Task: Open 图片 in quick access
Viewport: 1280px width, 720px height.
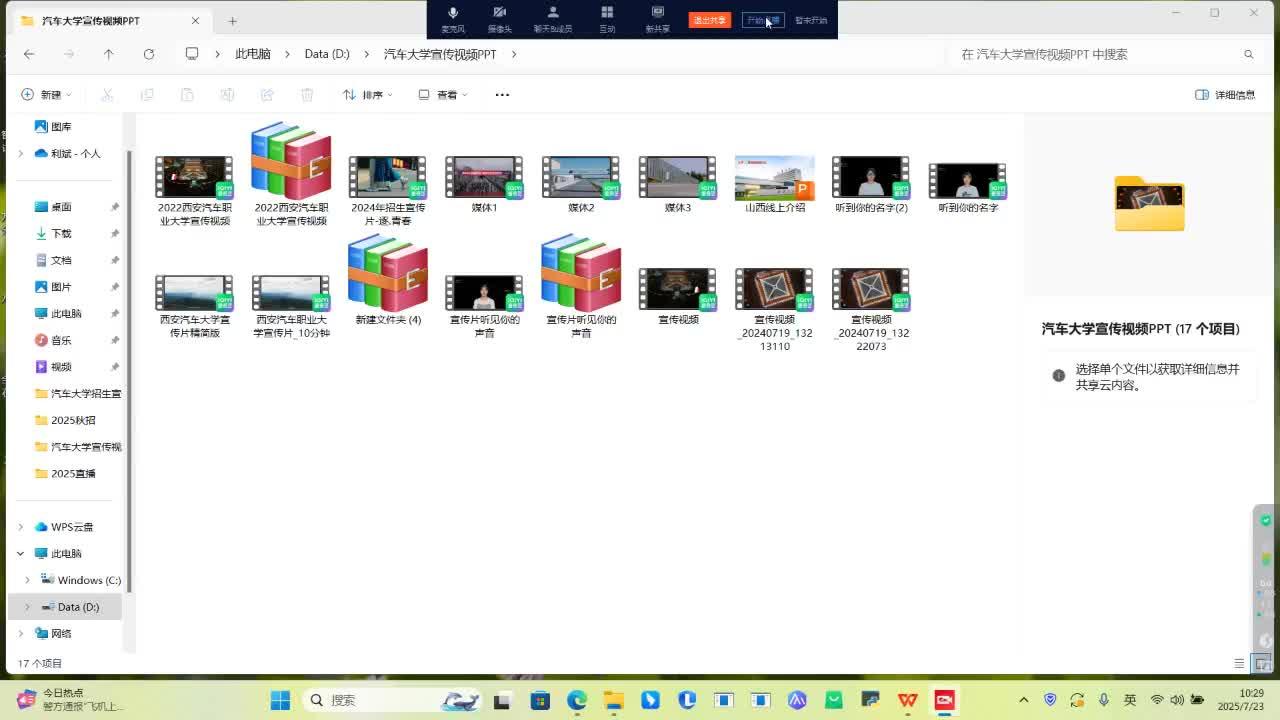Action: [x=61, y=287]
